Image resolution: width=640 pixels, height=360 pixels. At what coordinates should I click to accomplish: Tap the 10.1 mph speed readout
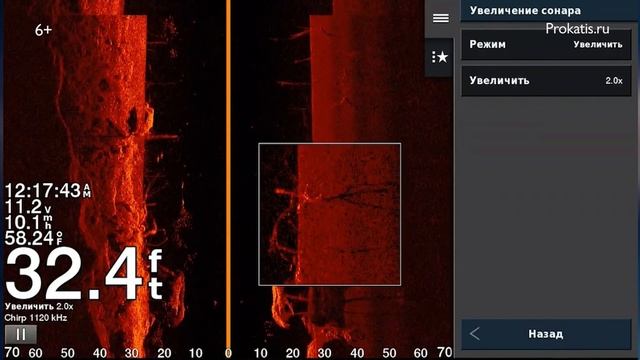[x=29, y=222]
